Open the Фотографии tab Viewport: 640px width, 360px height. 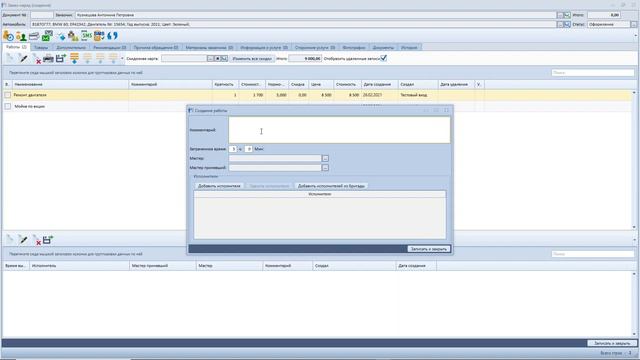point(353,48)
